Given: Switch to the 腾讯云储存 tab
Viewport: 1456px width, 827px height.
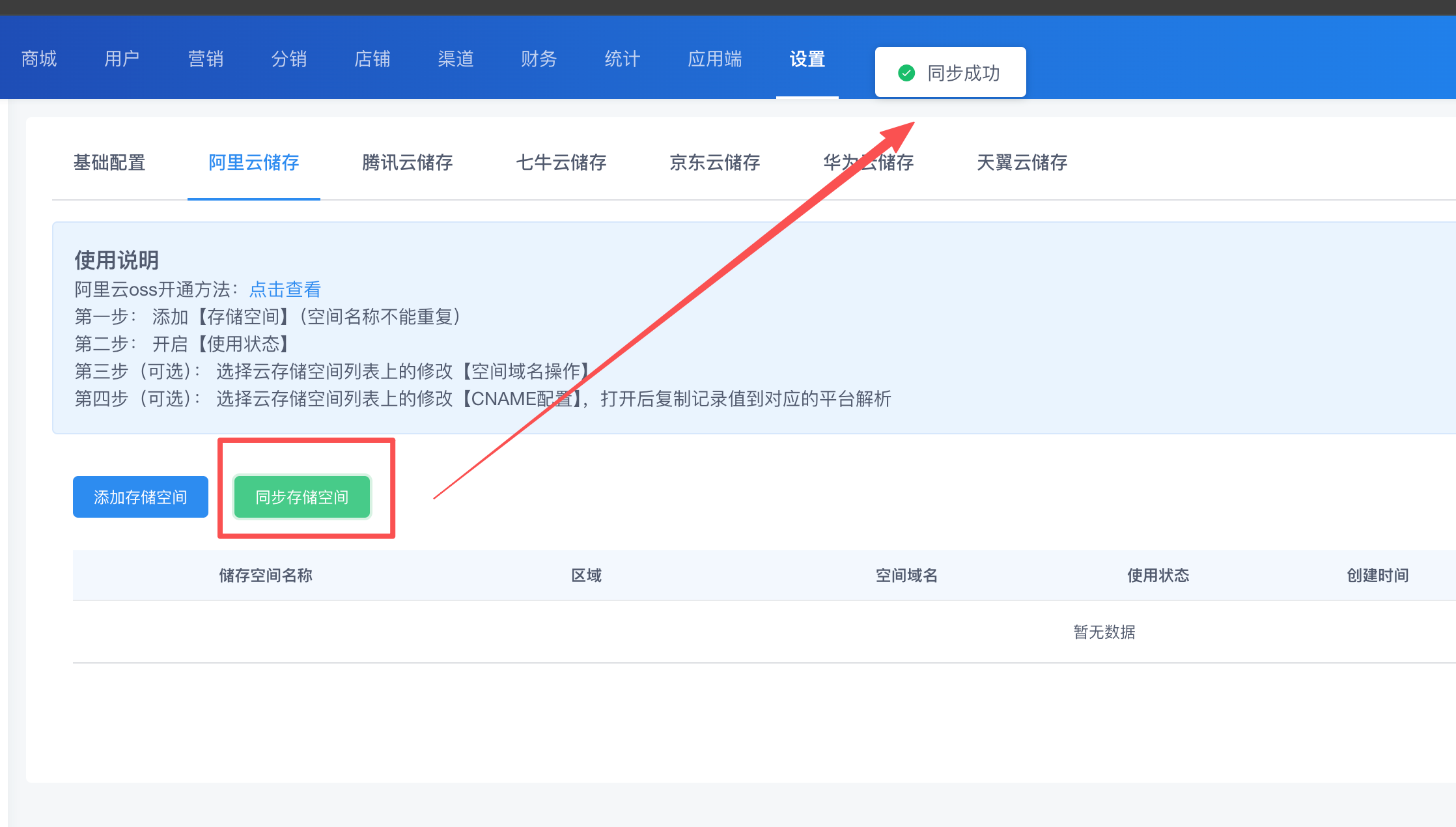Looking at the screenshot, I should [x=408, y=162].
